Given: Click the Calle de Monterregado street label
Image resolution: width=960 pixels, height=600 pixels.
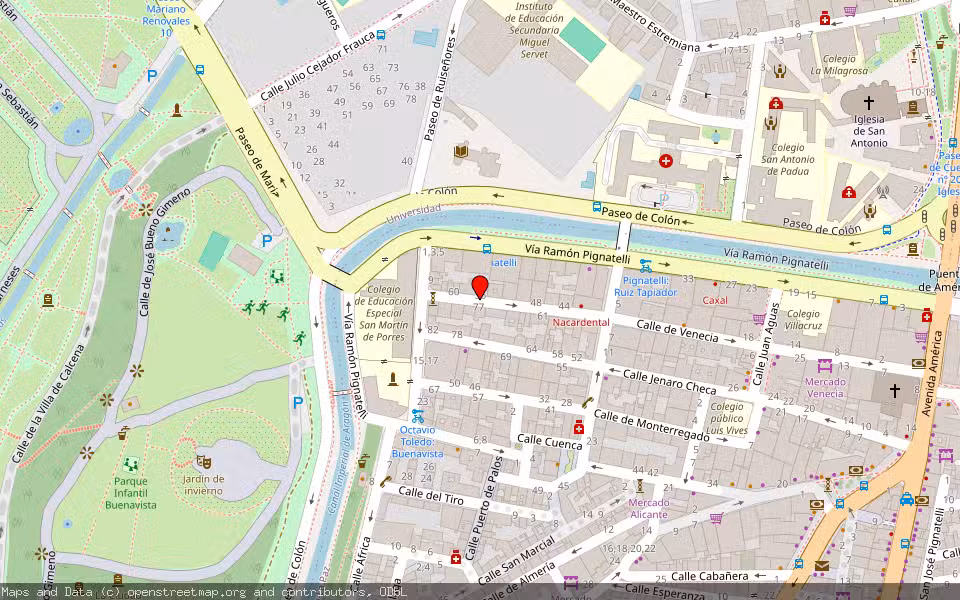Looking at the screenshot, I should pos(651,426).
